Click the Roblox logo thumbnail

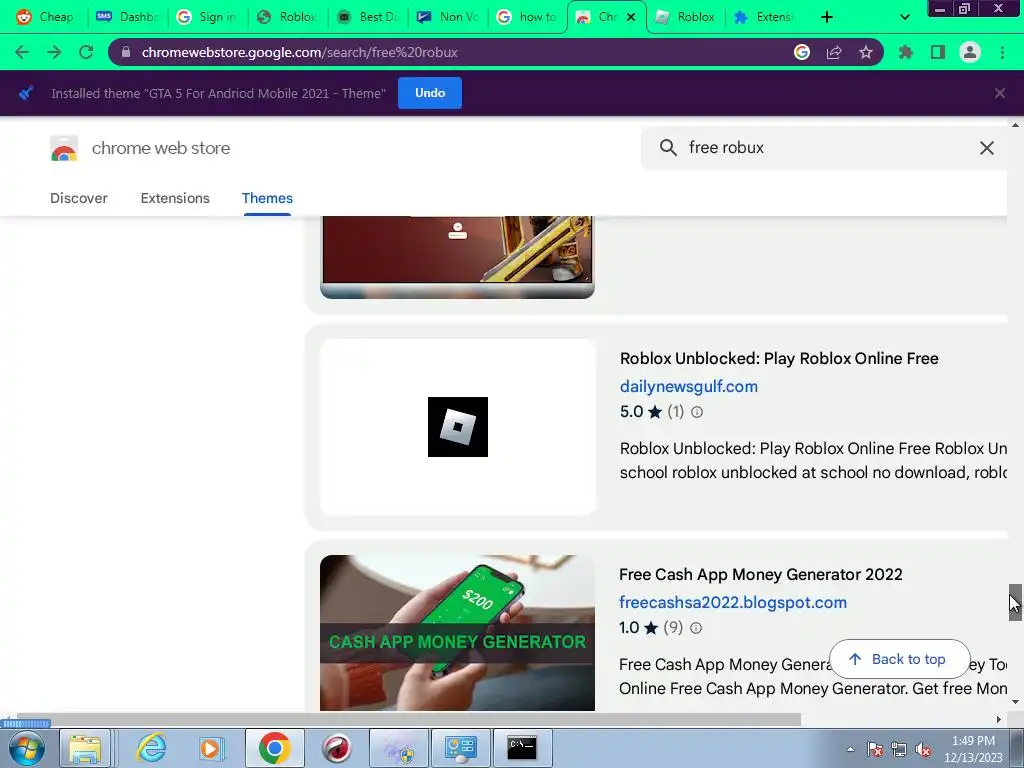(458, 427)
